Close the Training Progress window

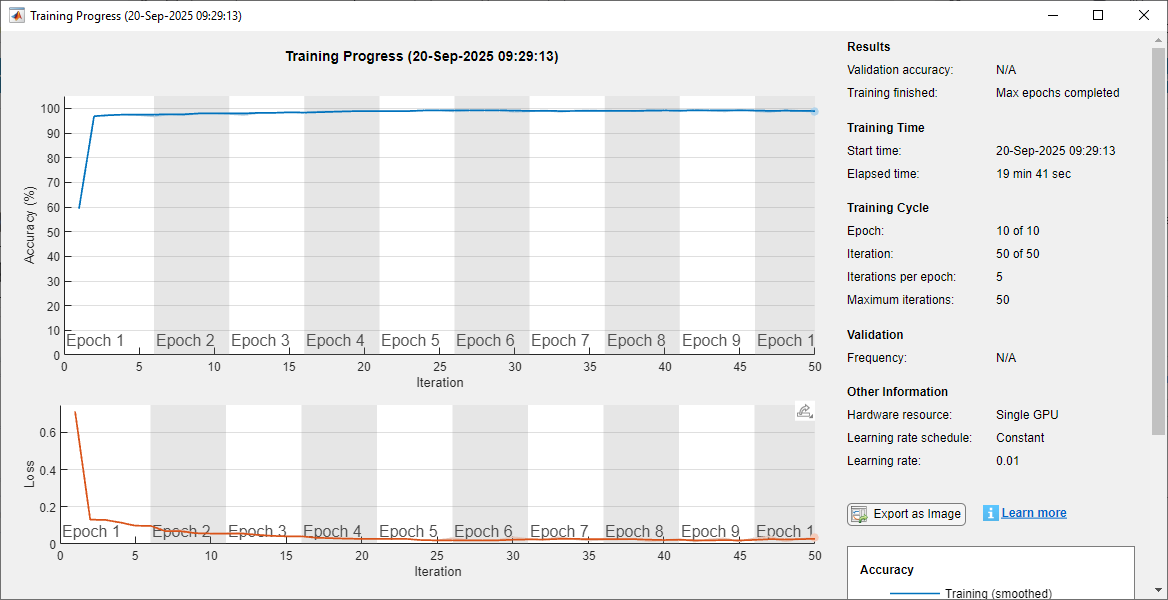1144,16
